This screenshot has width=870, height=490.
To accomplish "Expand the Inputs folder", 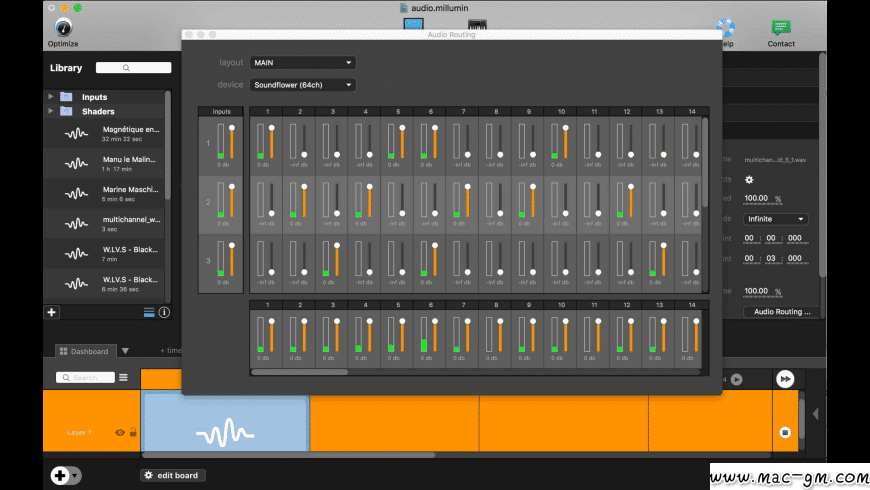I will (50, 97).
